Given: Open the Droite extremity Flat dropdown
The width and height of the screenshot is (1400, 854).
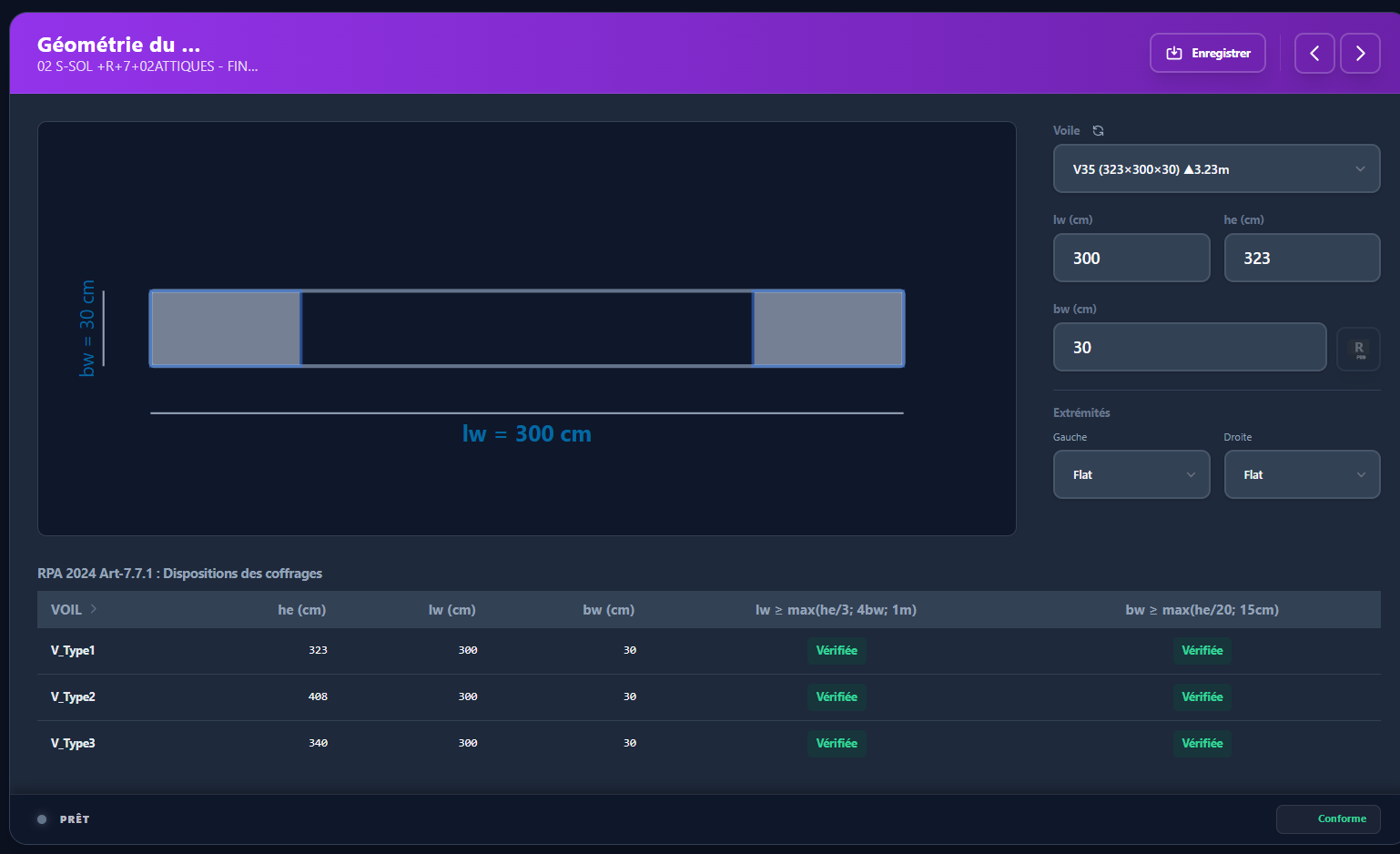Looking at the screenshot, I should (1302, 474).
